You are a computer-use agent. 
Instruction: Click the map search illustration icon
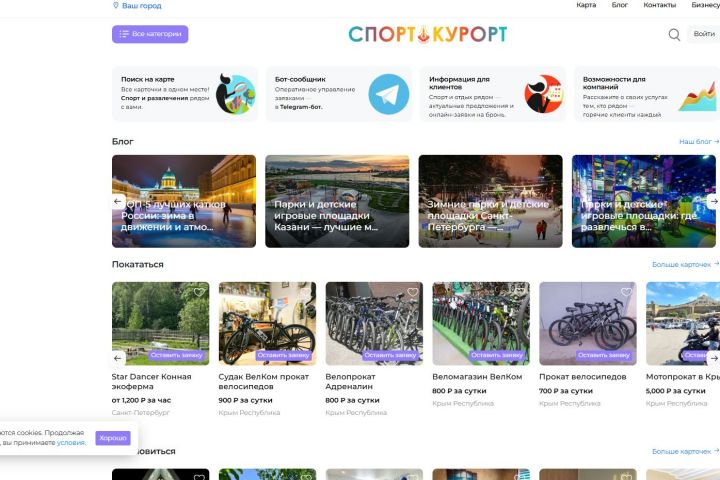[x=236, y=94]
